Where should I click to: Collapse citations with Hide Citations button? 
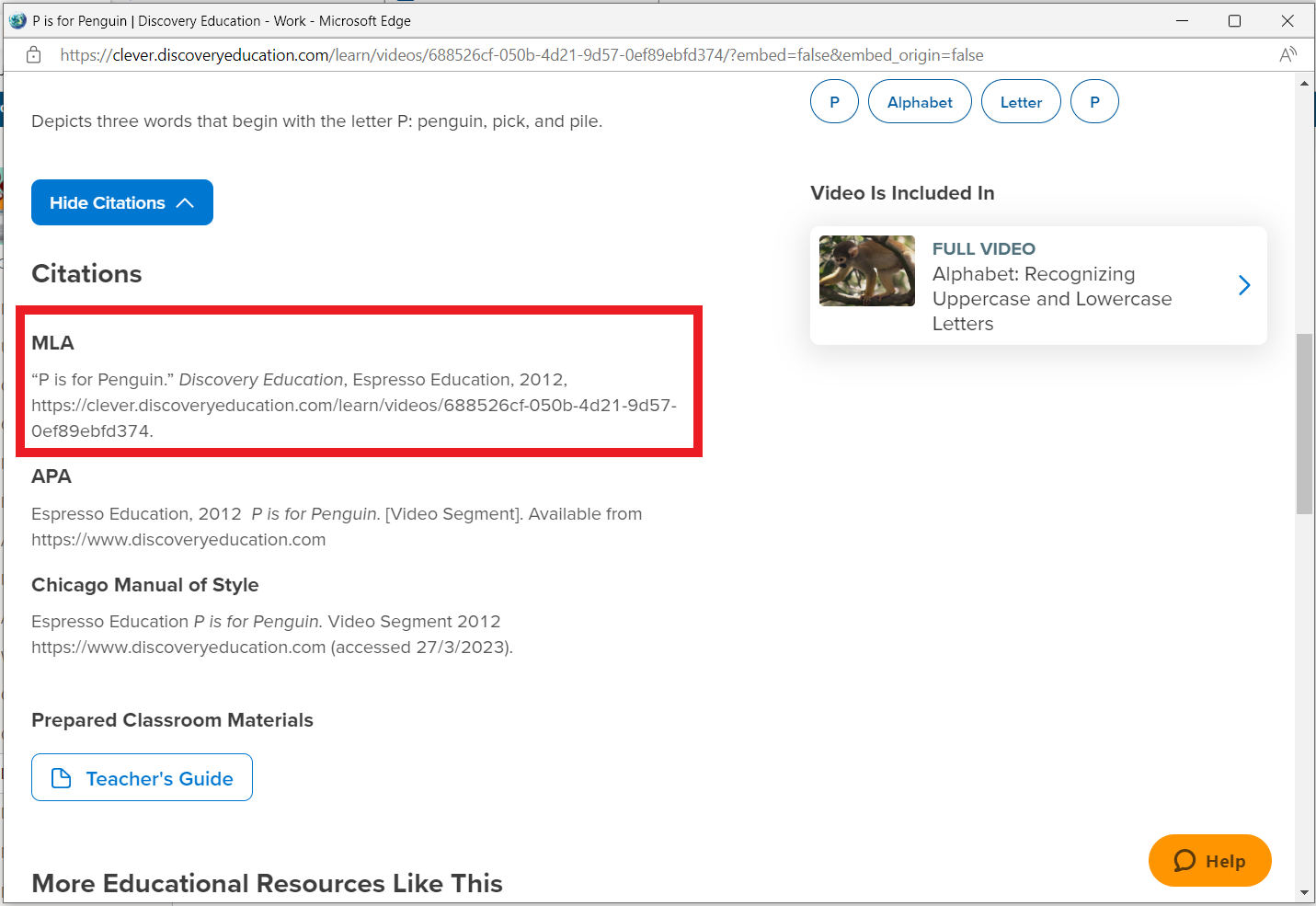[122, 202]
